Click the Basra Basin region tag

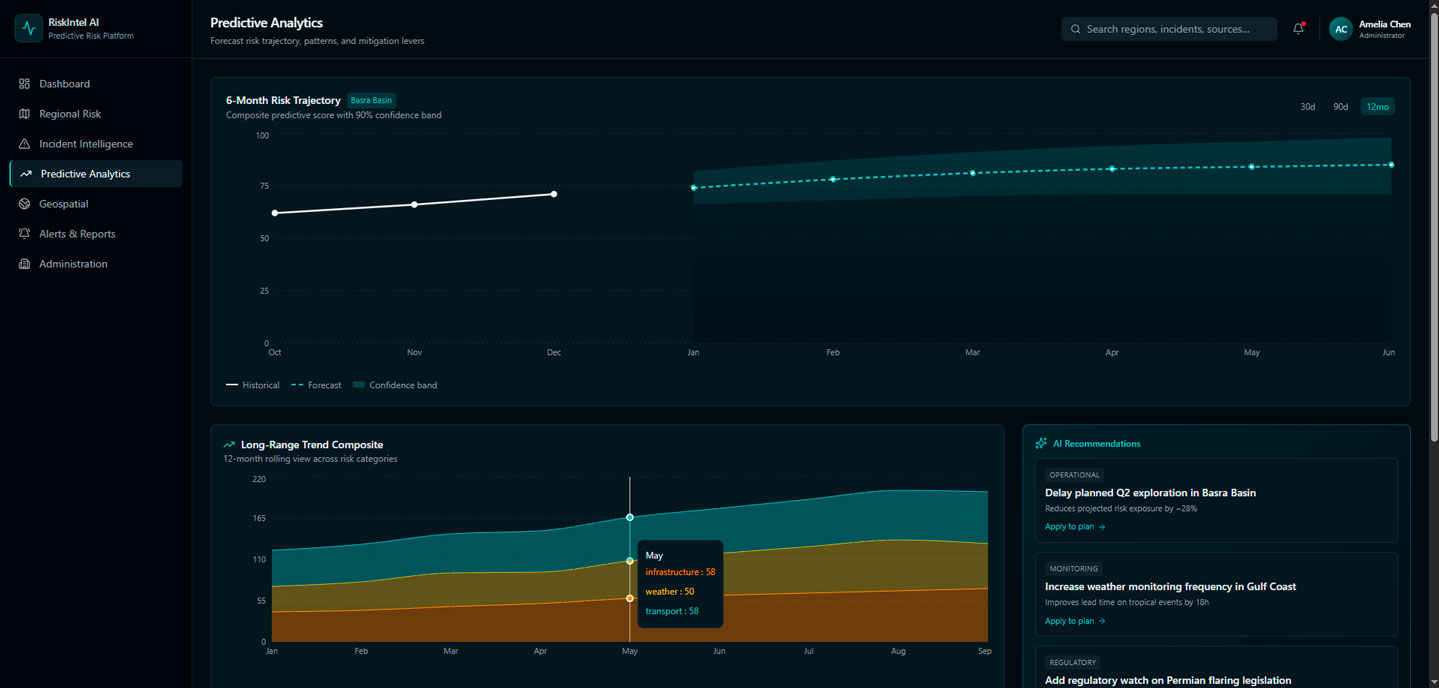coord(371,100)
